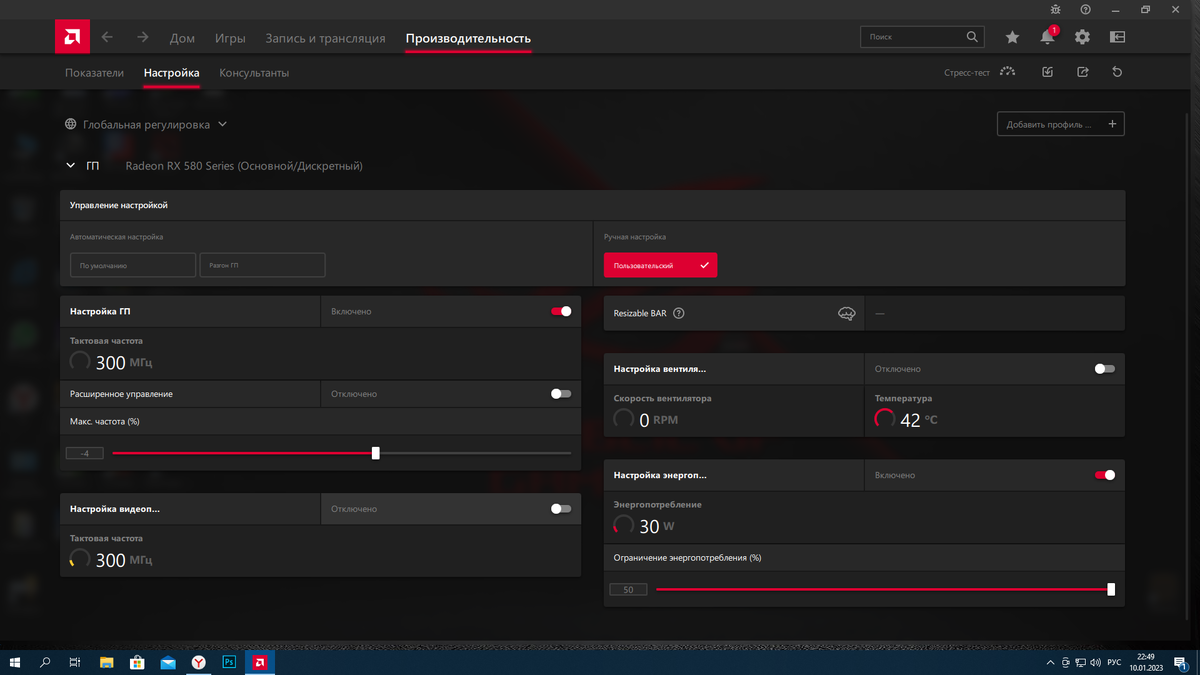The height and width of the screenshot is (675, 1200).
Task: Select Пользовательский manual tuning
Action: pyautogui.click(x=660, y=265)
